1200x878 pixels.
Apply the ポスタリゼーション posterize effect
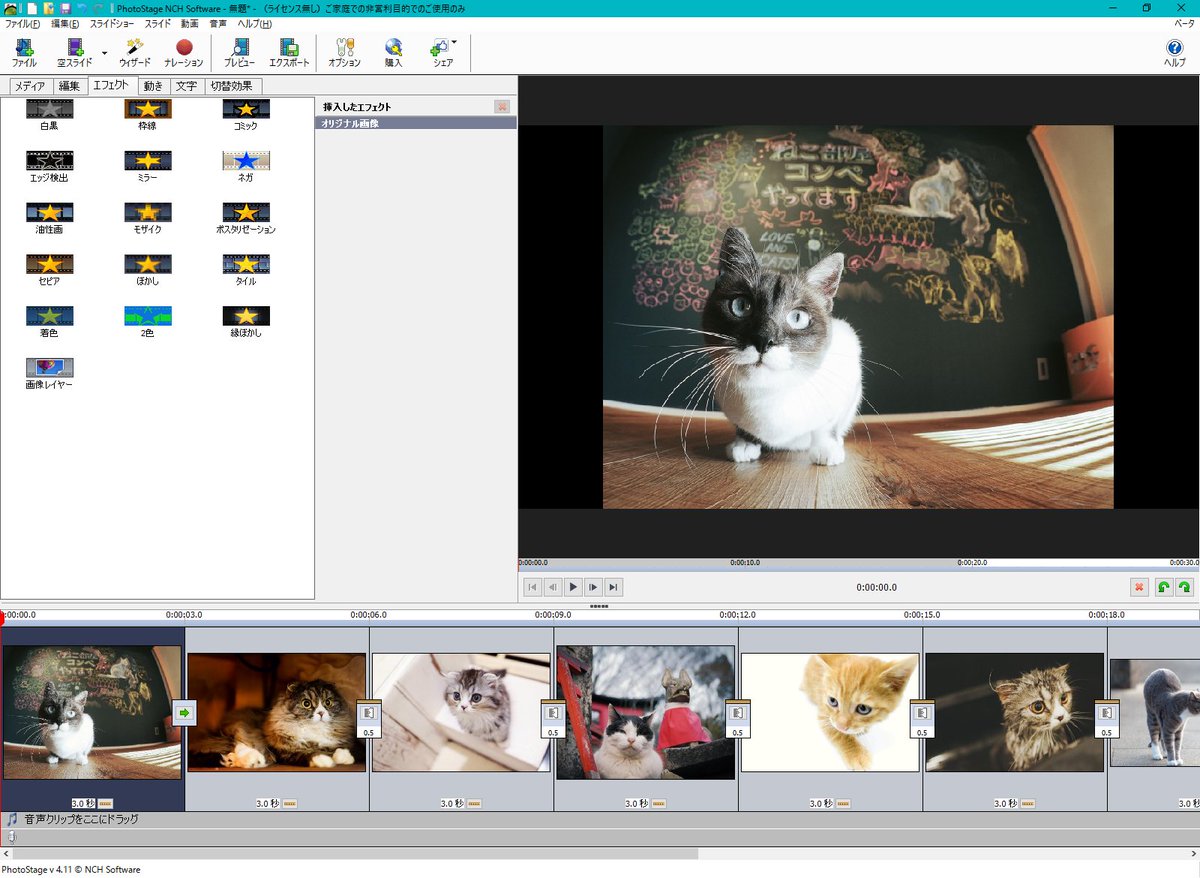(246, 218)
